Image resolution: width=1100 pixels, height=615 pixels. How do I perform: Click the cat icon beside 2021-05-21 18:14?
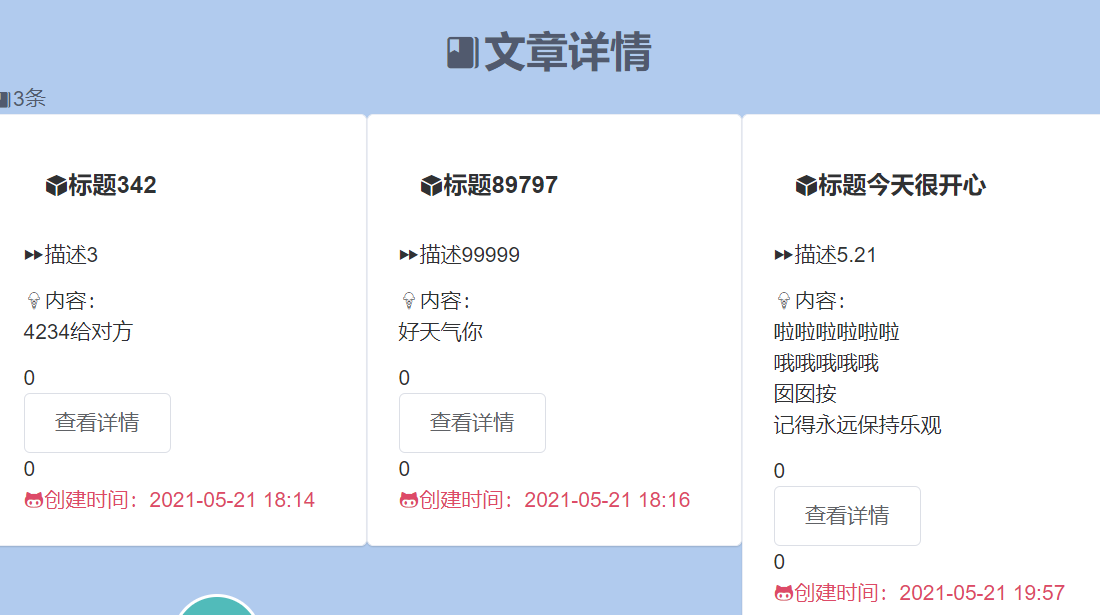[x=34, y=501]
